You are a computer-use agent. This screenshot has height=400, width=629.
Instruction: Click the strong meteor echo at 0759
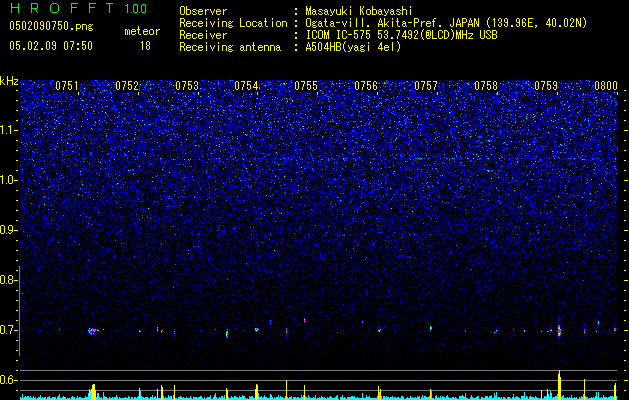click(x=559, y=331)
